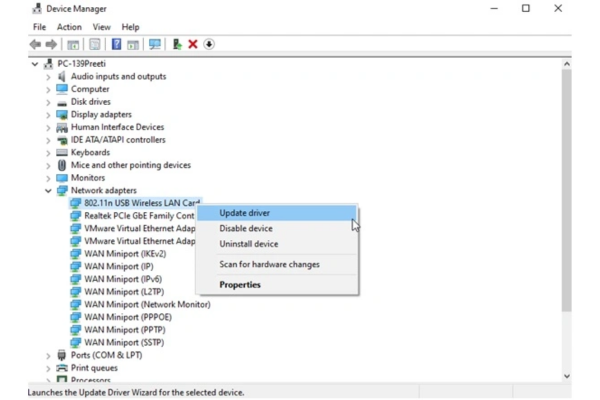600x400 pixels.
Task: Choose Uninstall device from context menu
Action: 277,244
